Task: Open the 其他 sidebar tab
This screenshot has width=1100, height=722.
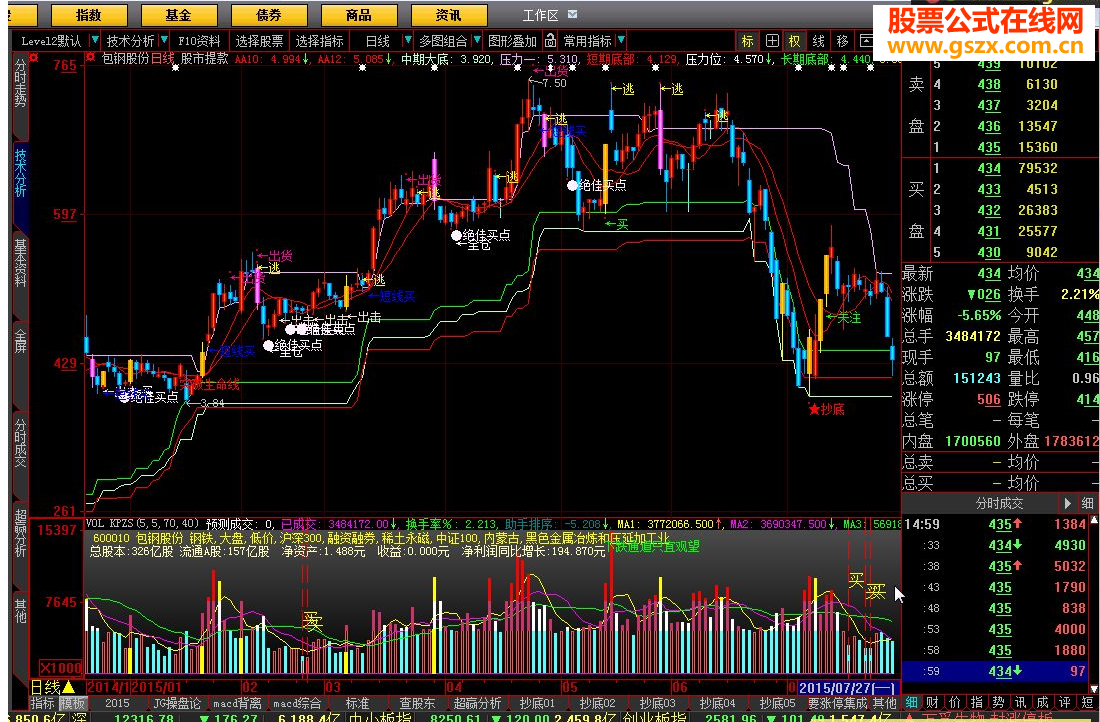Action: click(x=20, y=610)
